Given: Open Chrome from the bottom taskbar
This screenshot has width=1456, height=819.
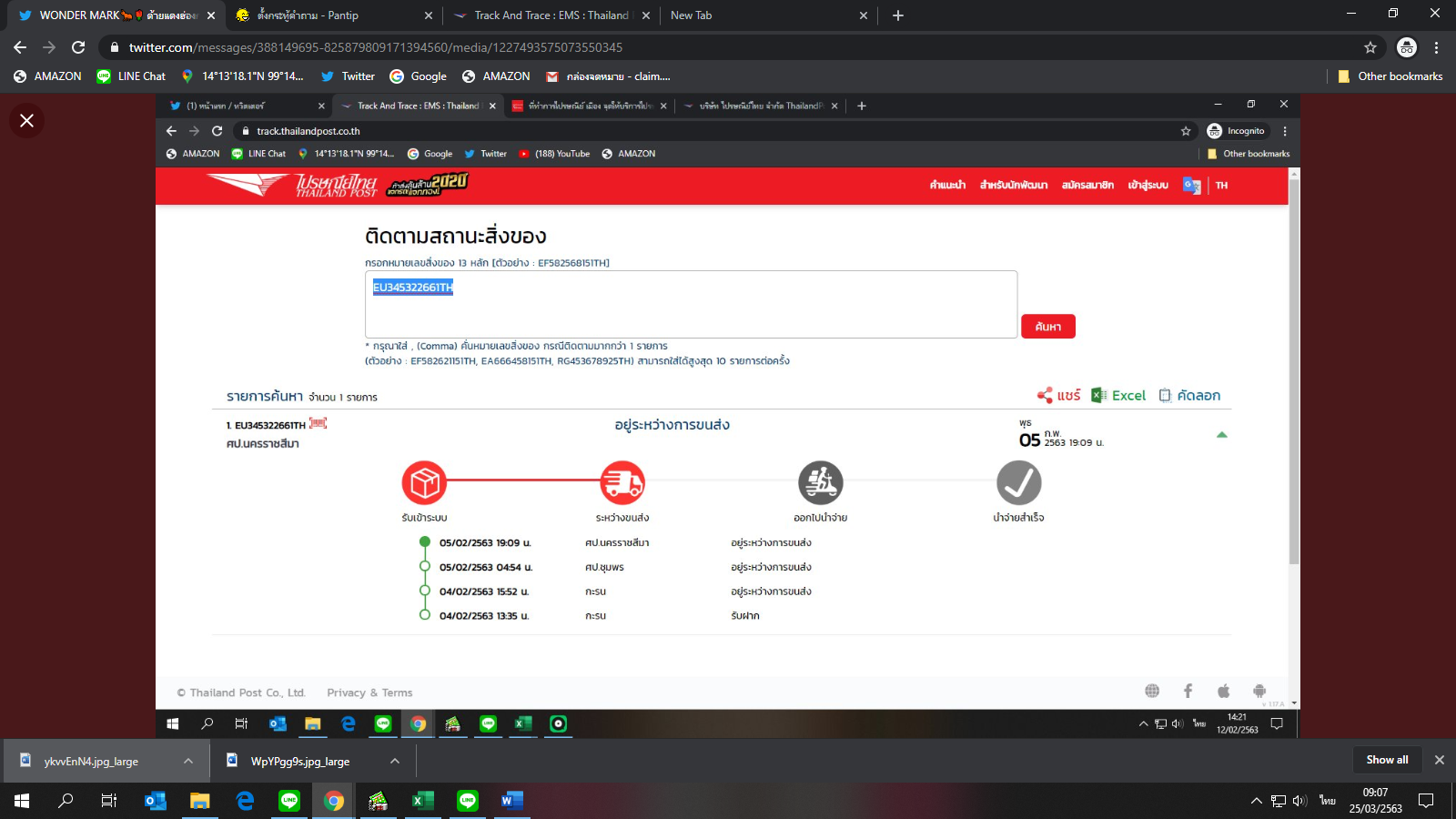Looking at the screenshot, I should click(334, 801).
